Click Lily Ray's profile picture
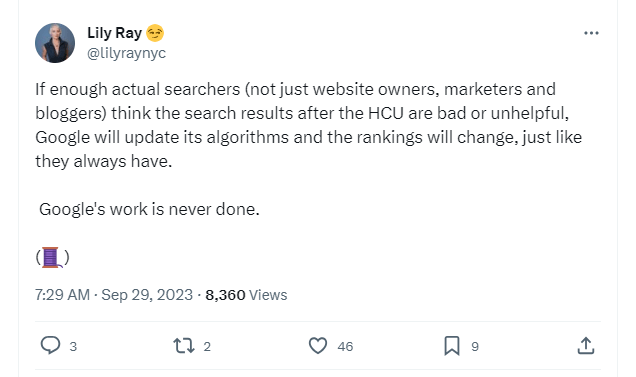The width and height of the screenshot is (636, 377). (55, 43)
